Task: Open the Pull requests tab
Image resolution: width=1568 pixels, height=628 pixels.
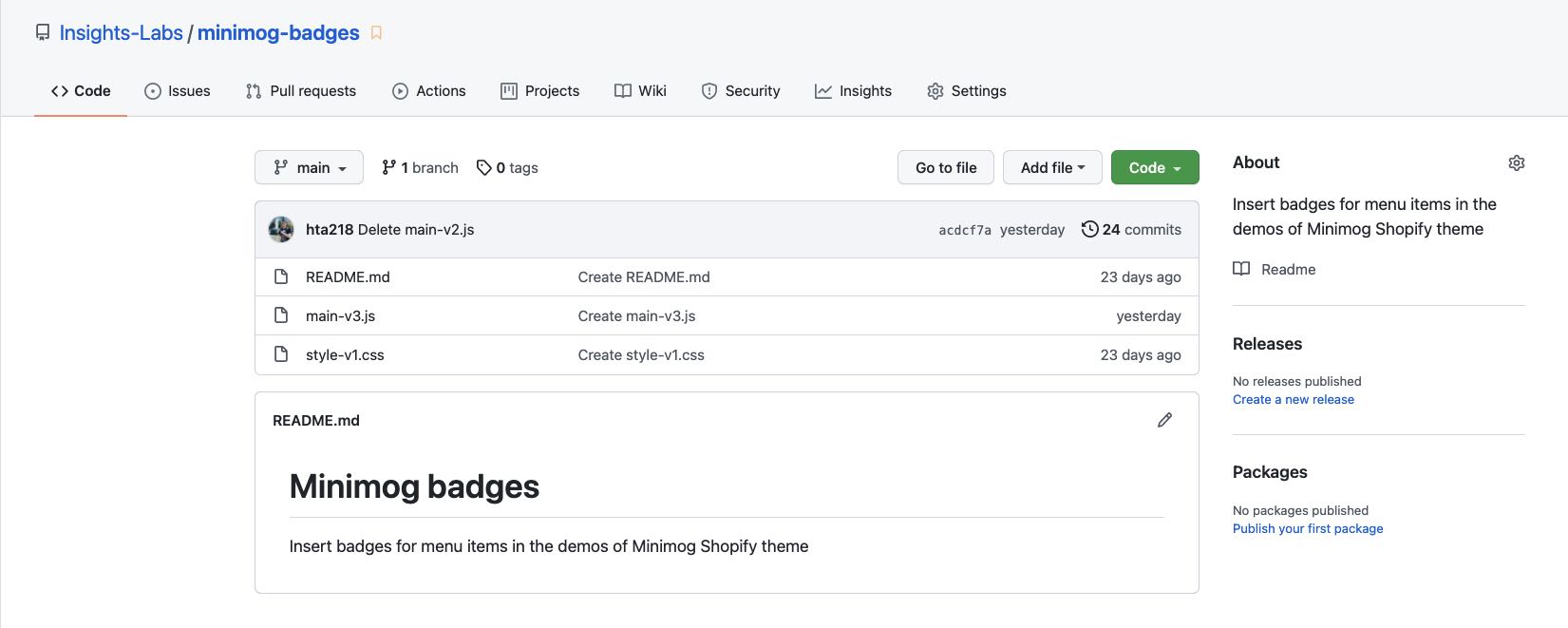Action: pos(301,91)
